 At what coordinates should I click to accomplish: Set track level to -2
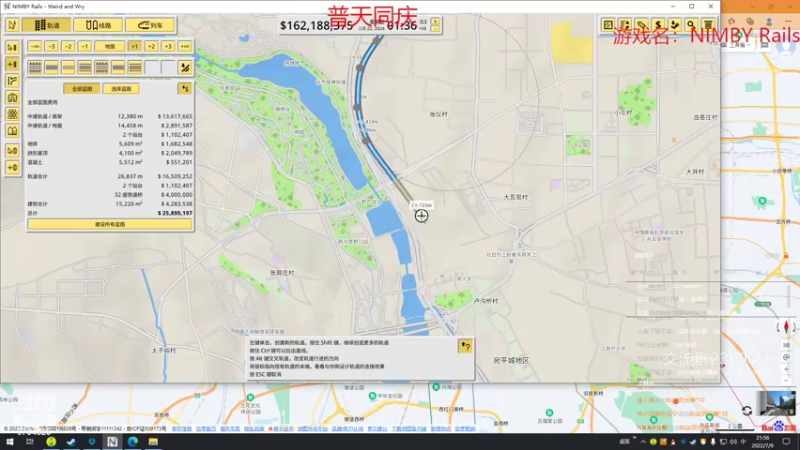[x=68, y=46]
